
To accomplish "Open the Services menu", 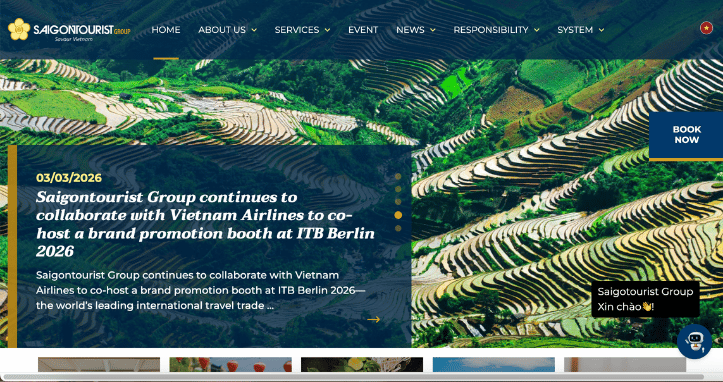I will pyautogui.click(x=296, y=30).
